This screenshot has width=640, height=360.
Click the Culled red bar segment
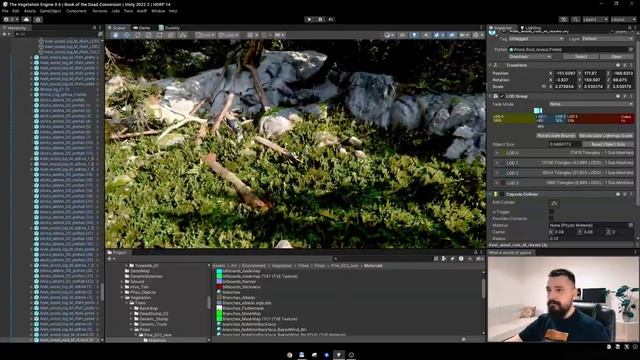pyautogui.click(x=627, y=118)
